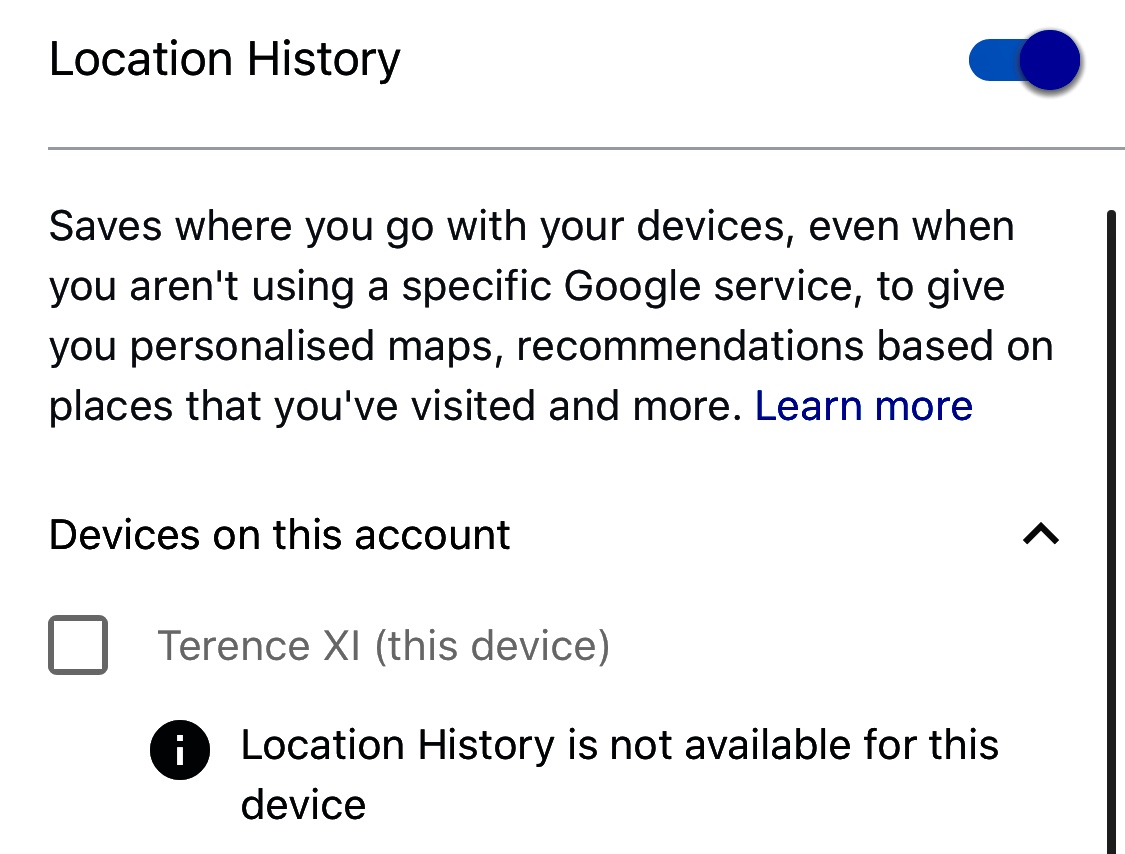
Task: Click the upward caret icon next to Devices
Action: tap(1041, 534)
